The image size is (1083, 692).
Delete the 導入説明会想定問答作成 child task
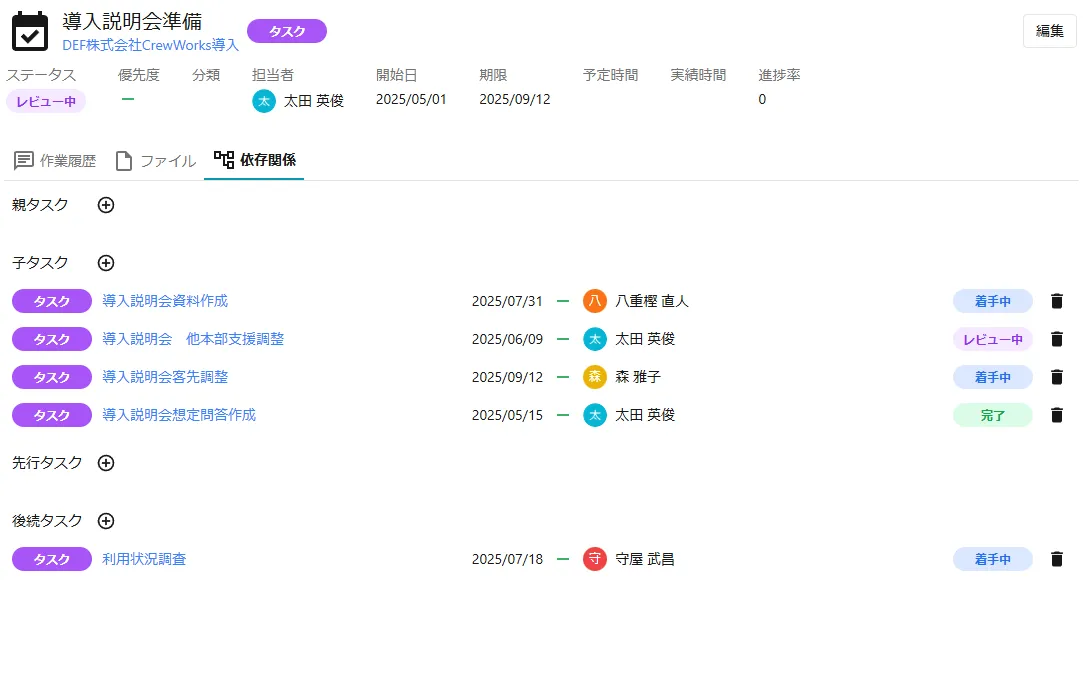click(x=1057, y=415)
